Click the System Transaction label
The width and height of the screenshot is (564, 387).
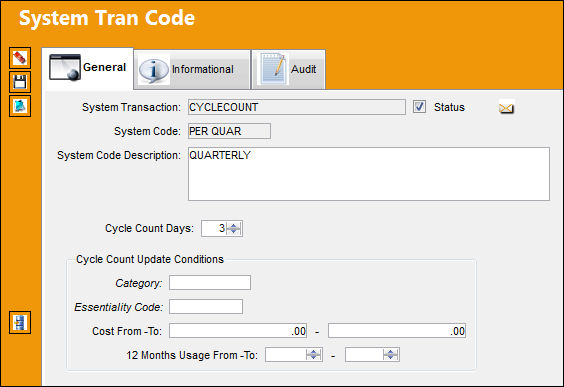pos(131,107)
